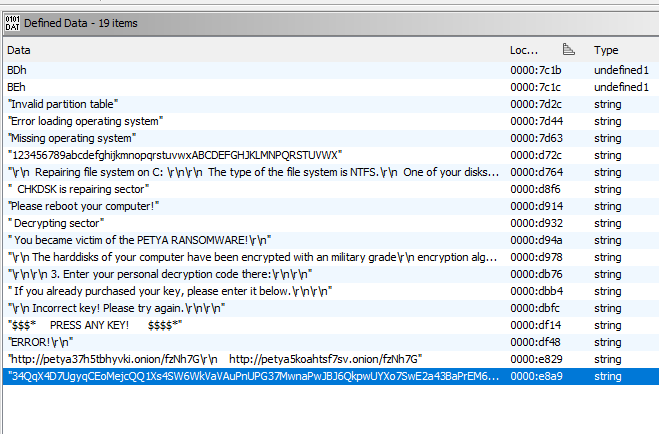Sort table by Data column header
659x434 pixels.
[19, 49]
